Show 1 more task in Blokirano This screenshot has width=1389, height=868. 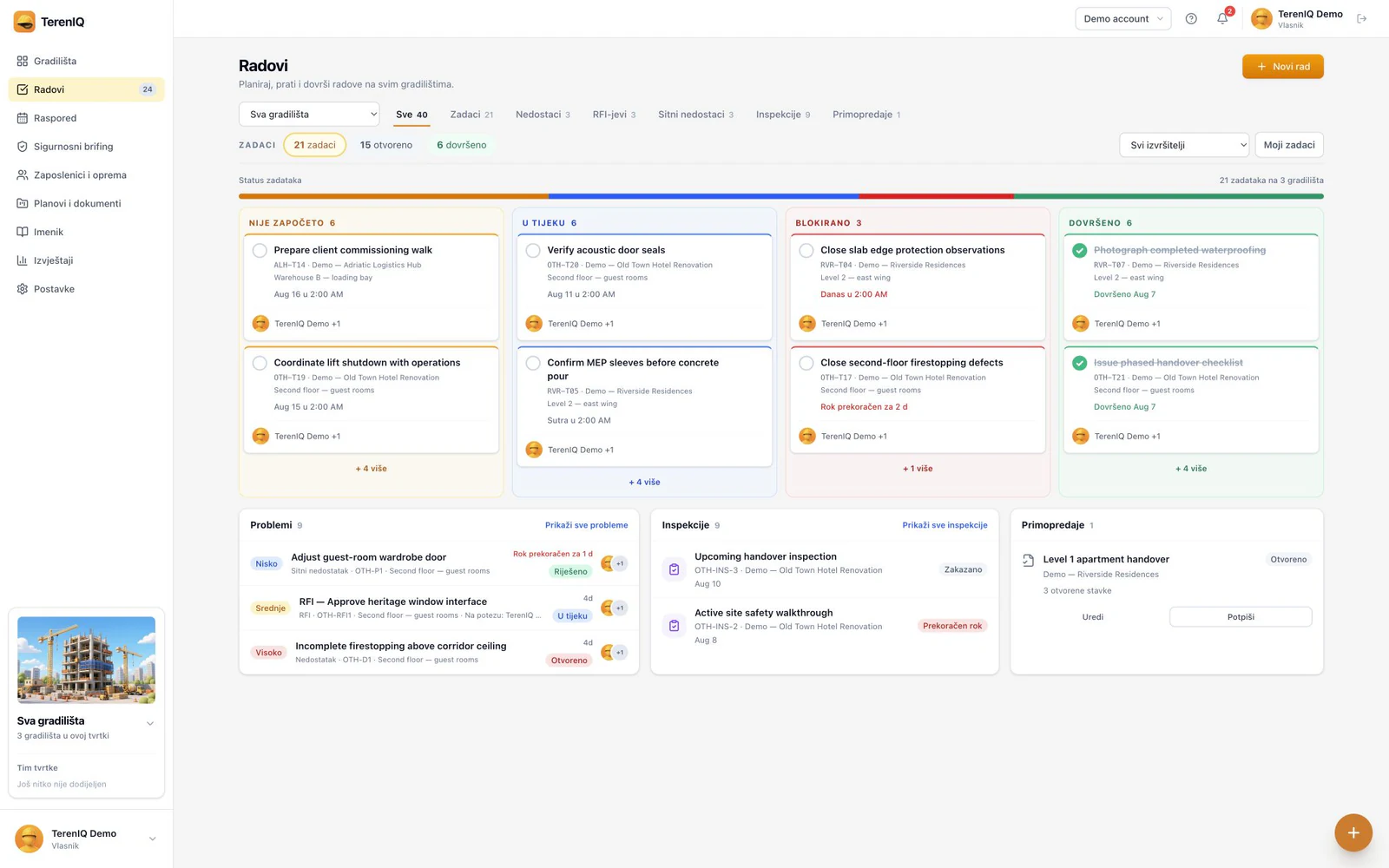click(918, 469)
